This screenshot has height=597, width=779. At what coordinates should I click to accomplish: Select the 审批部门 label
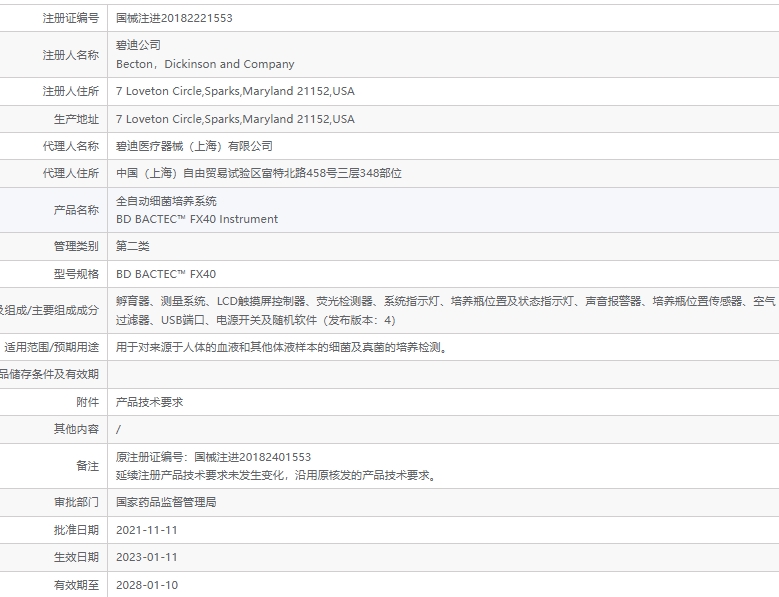(76, 503)
